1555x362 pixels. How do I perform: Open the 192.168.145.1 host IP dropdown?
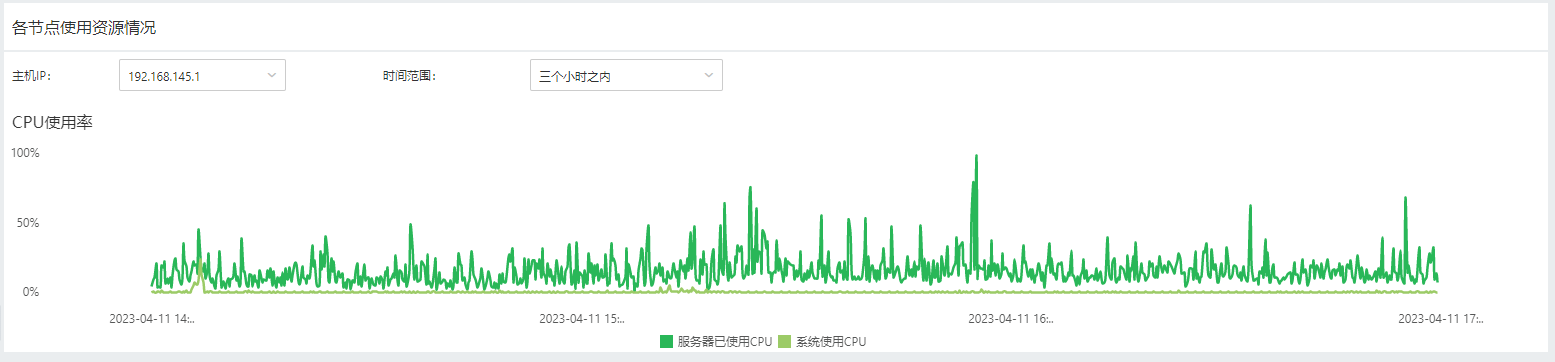click(x=202, y=75)
